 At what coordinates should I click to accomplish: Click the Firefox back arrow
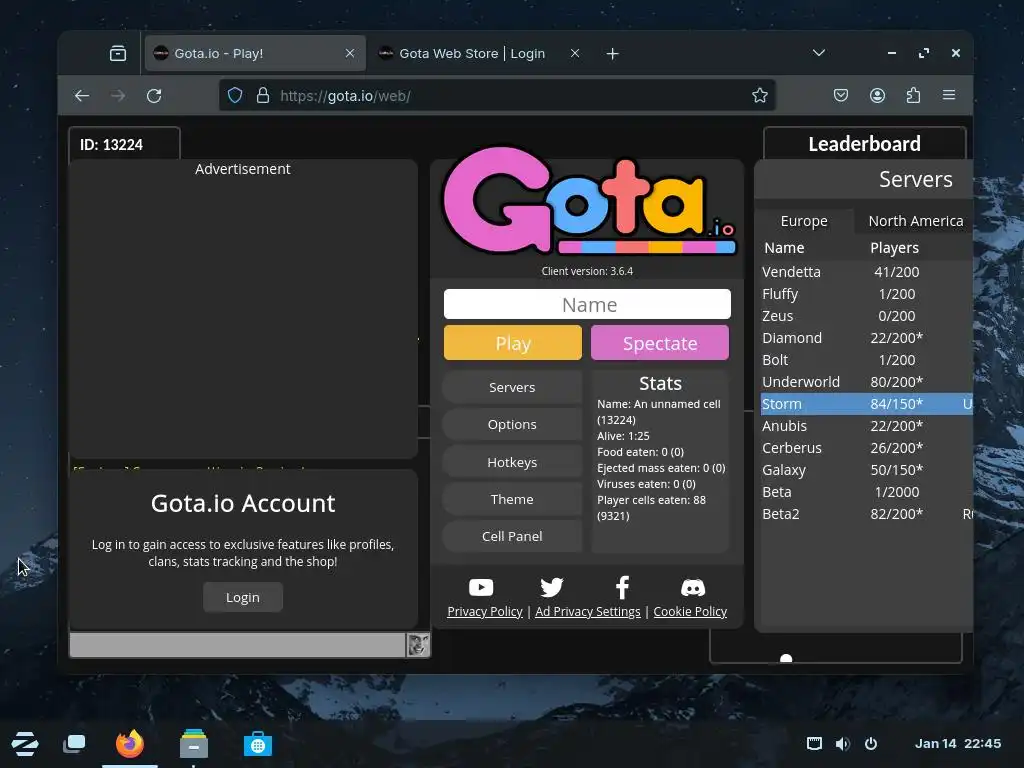point(82,96)
